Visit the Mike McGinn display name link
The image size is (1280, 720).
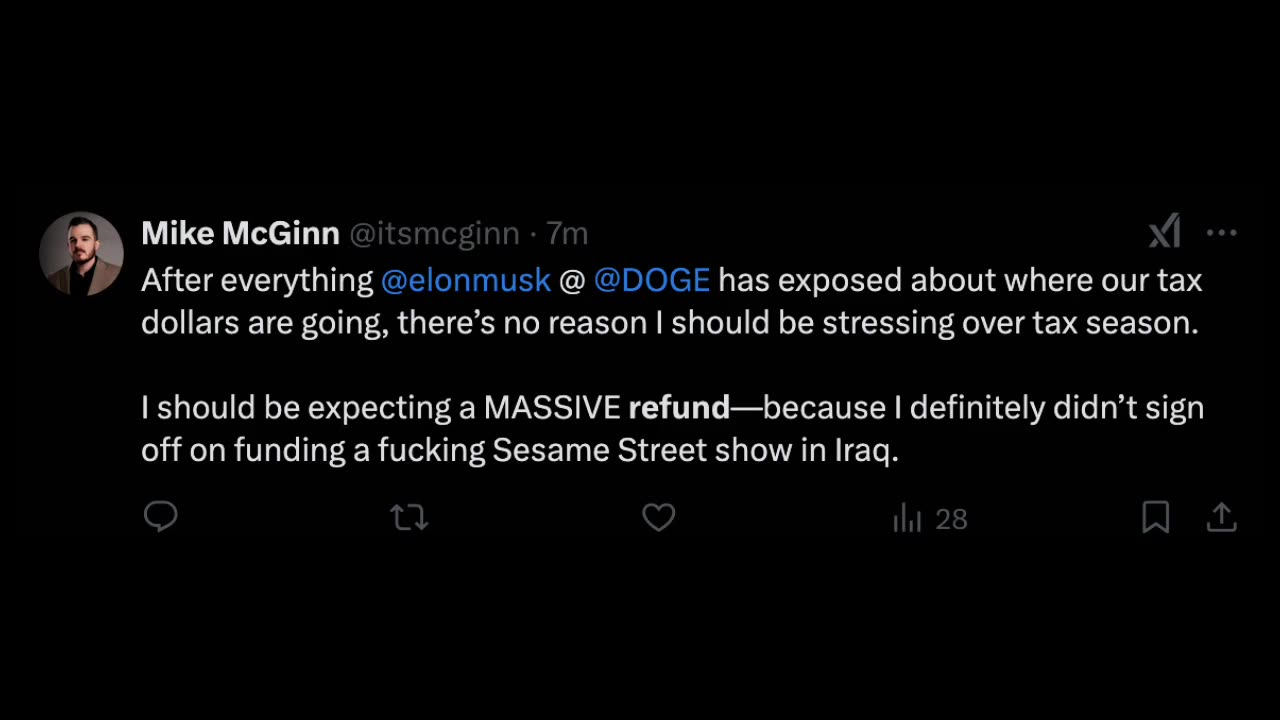pyautogui.click(x=240, y=233)
